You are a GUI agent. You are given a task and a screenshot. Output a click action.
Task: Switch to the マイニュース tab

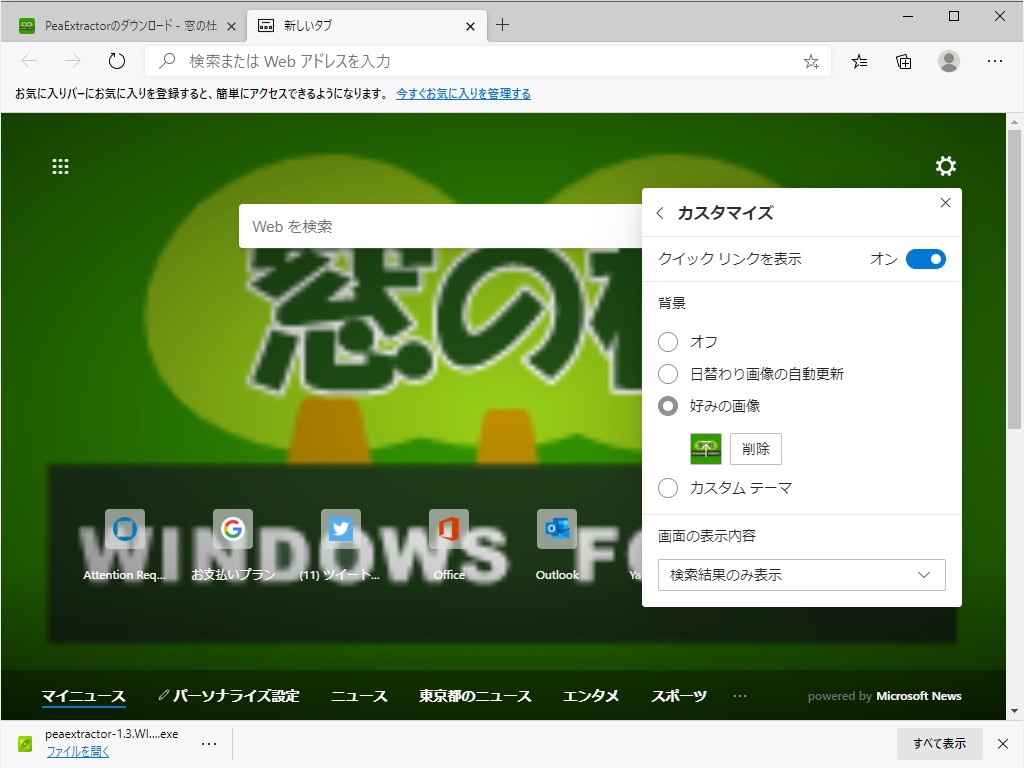coord(84,695)
